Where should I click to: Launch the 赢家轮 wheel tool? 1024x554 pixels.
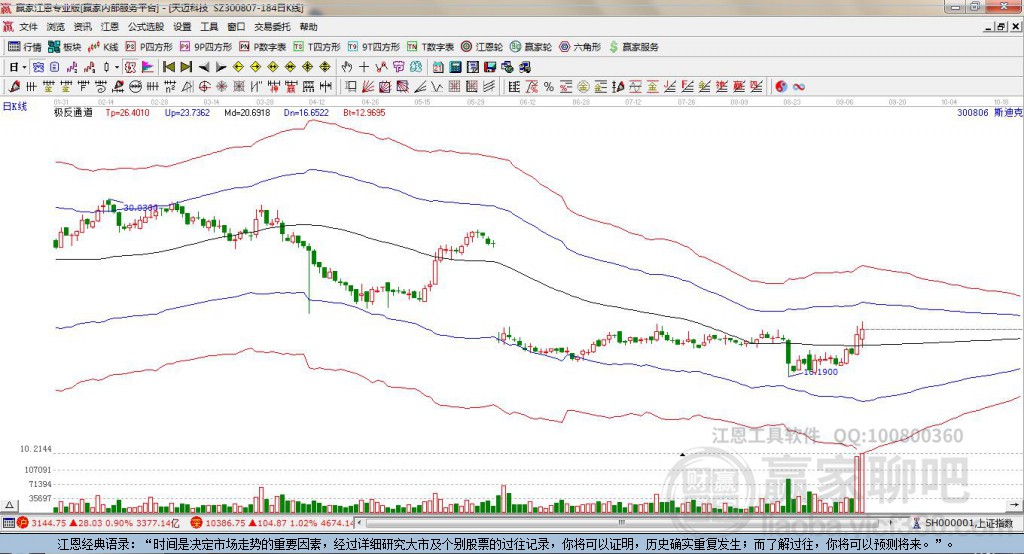tap(531, 47)
